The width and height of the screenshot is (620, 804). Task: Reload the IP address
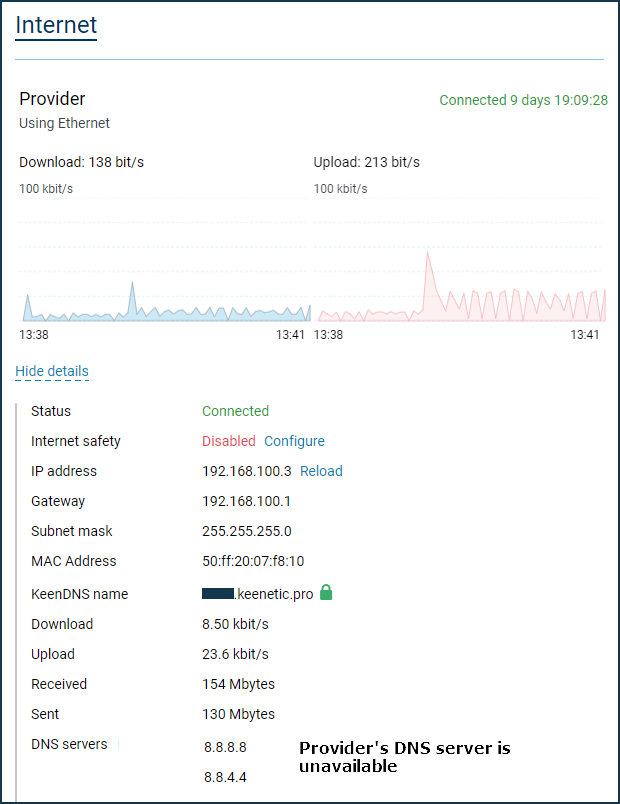321,471
